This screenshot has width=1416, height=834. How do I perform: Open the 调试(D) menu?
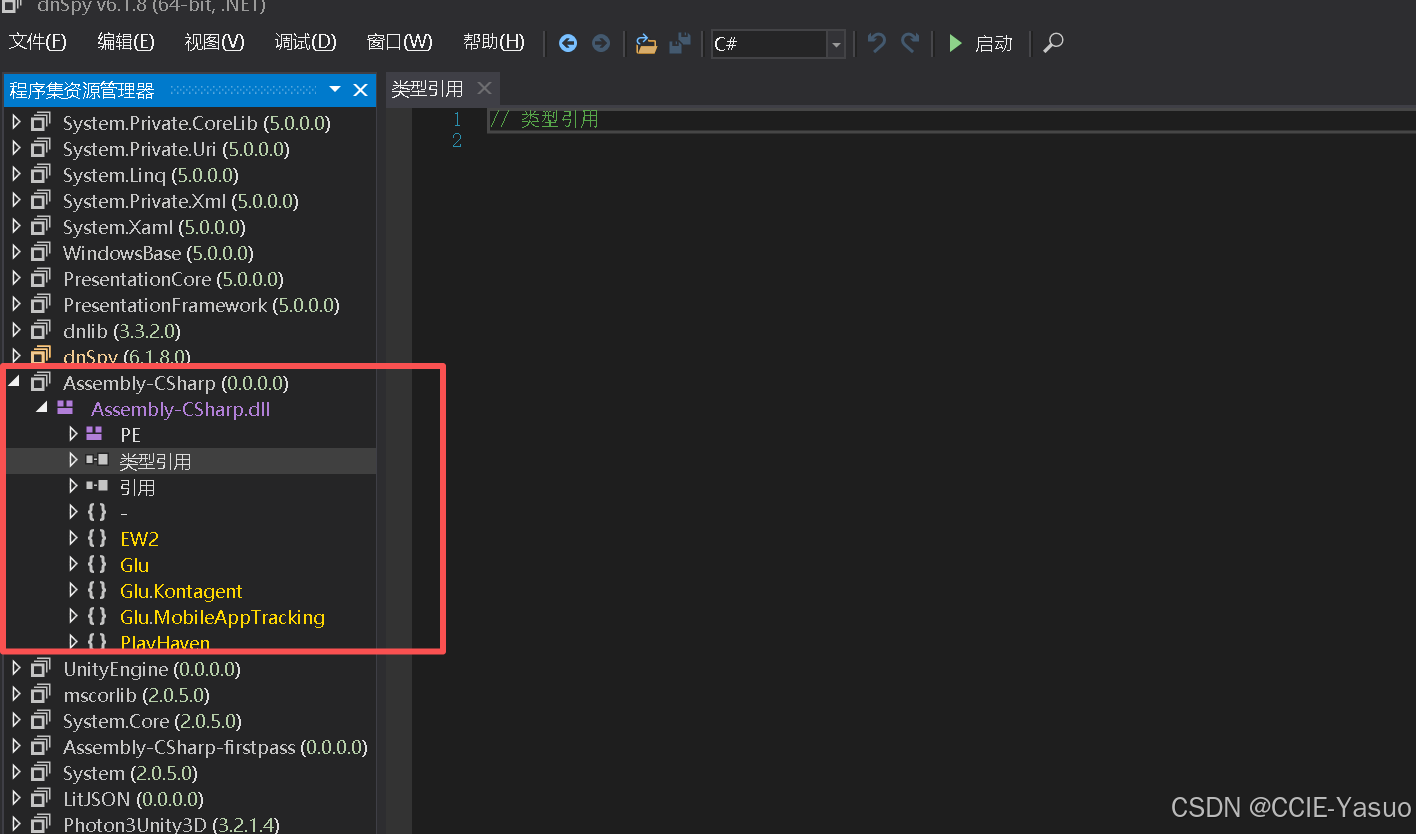tap(305, 42)
